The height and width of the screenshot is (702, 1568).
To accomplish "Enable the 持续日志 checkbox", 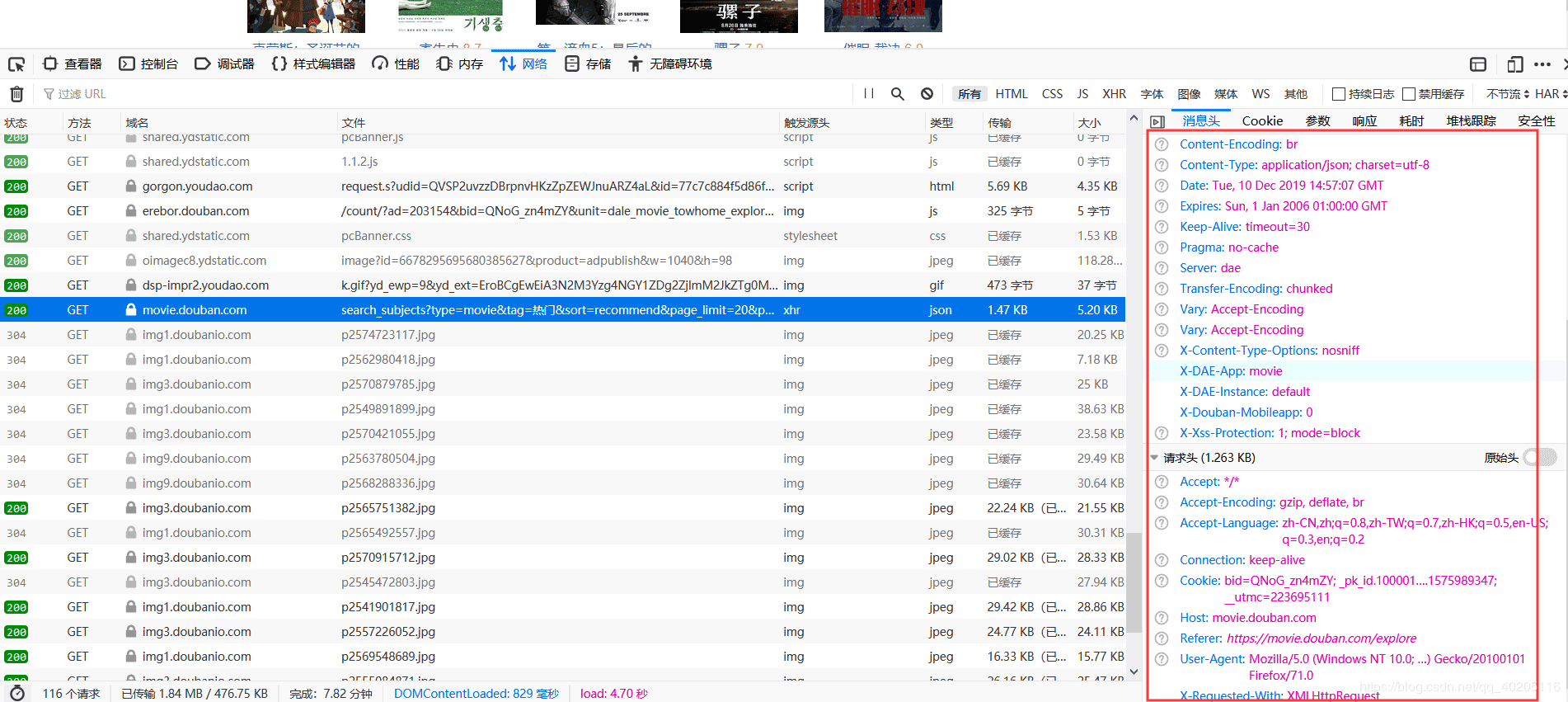I will [1339, 94].
